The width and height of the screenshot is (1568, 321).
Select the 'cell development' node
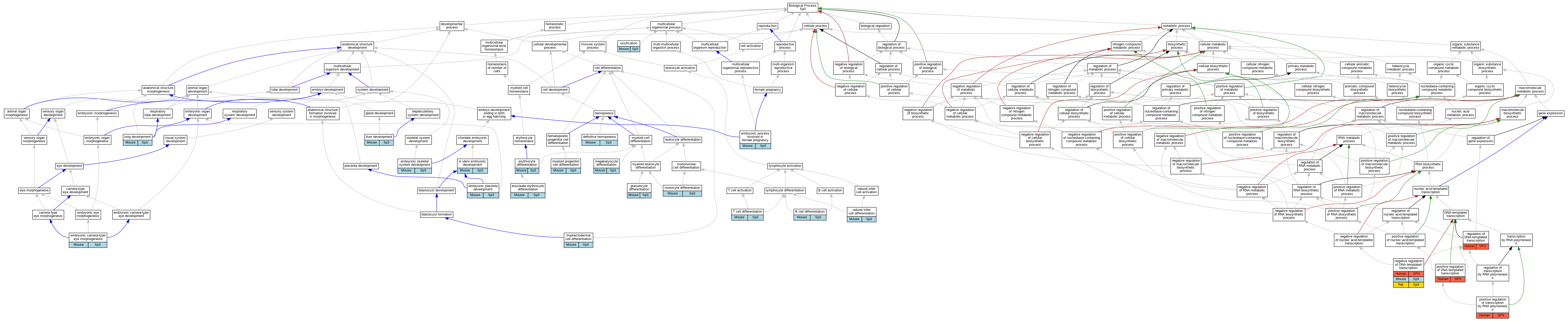555,89
